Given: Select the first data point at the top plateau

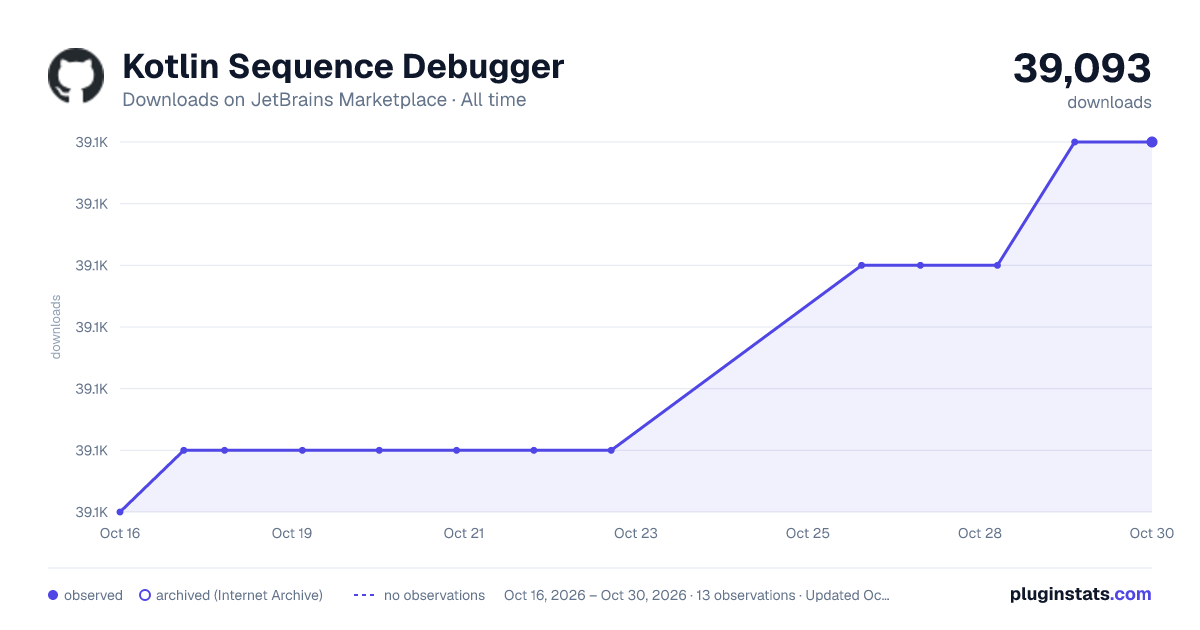Looking at the screenshot, I should 1075,142.
